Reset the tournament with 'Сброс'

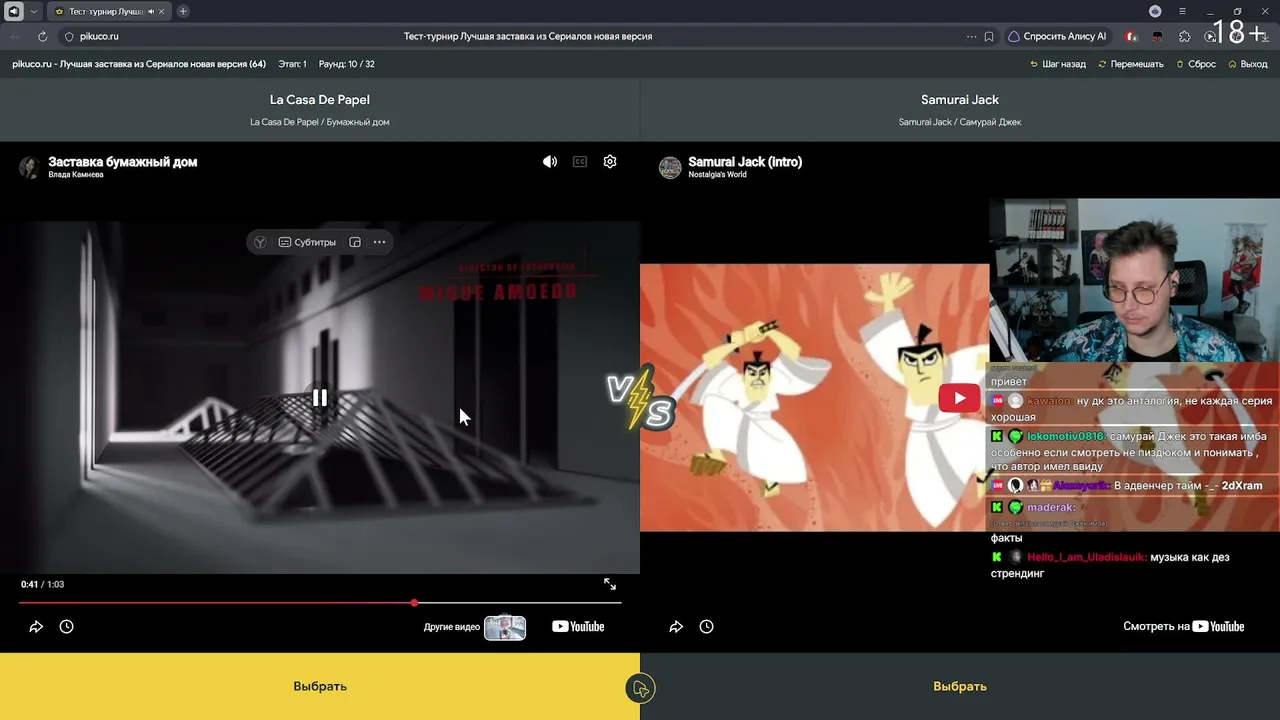(1195, 64)
